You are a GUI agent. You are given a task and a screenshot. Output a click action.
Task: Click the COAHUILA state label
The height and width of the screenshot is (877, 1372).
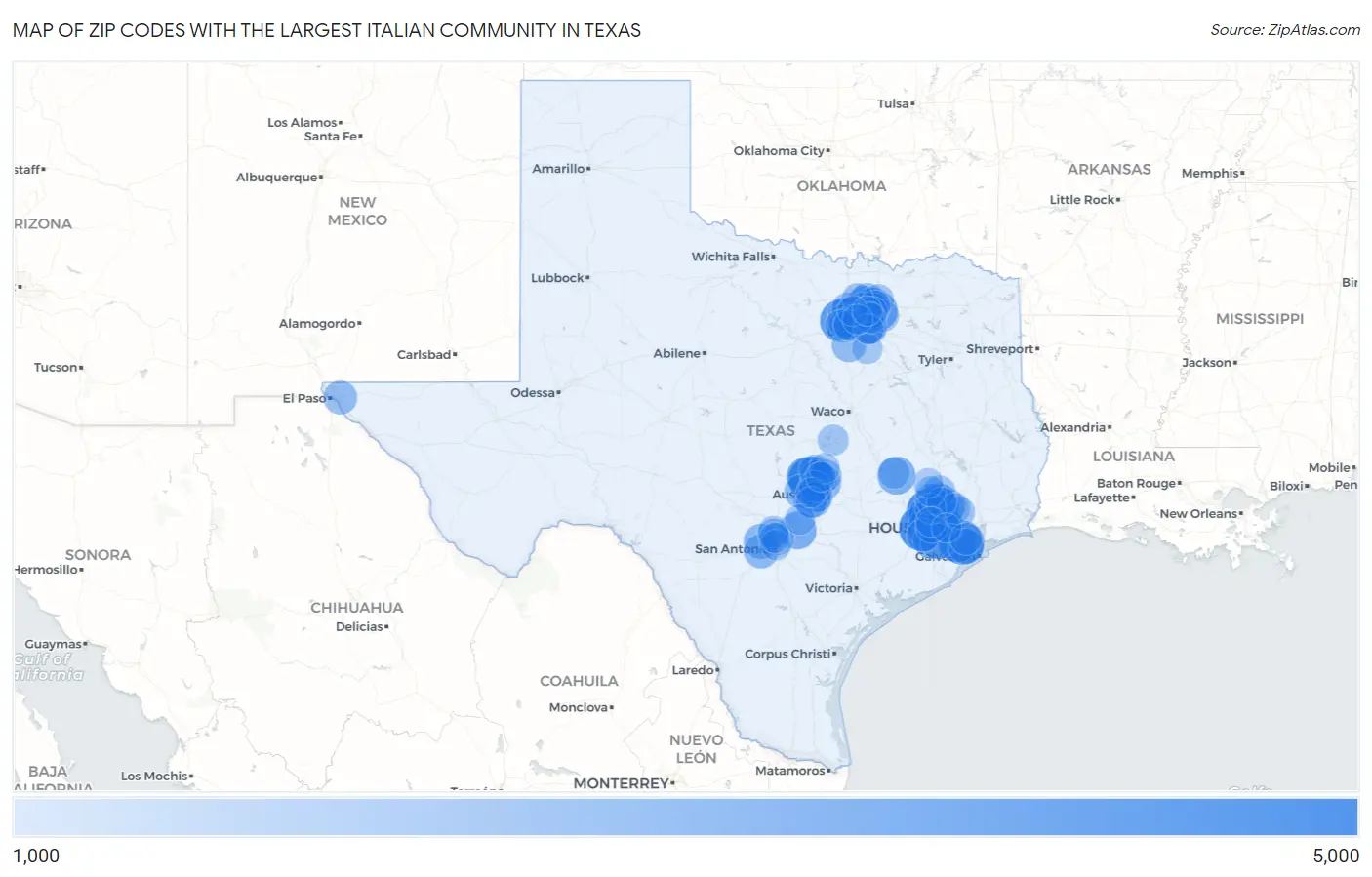579,682
